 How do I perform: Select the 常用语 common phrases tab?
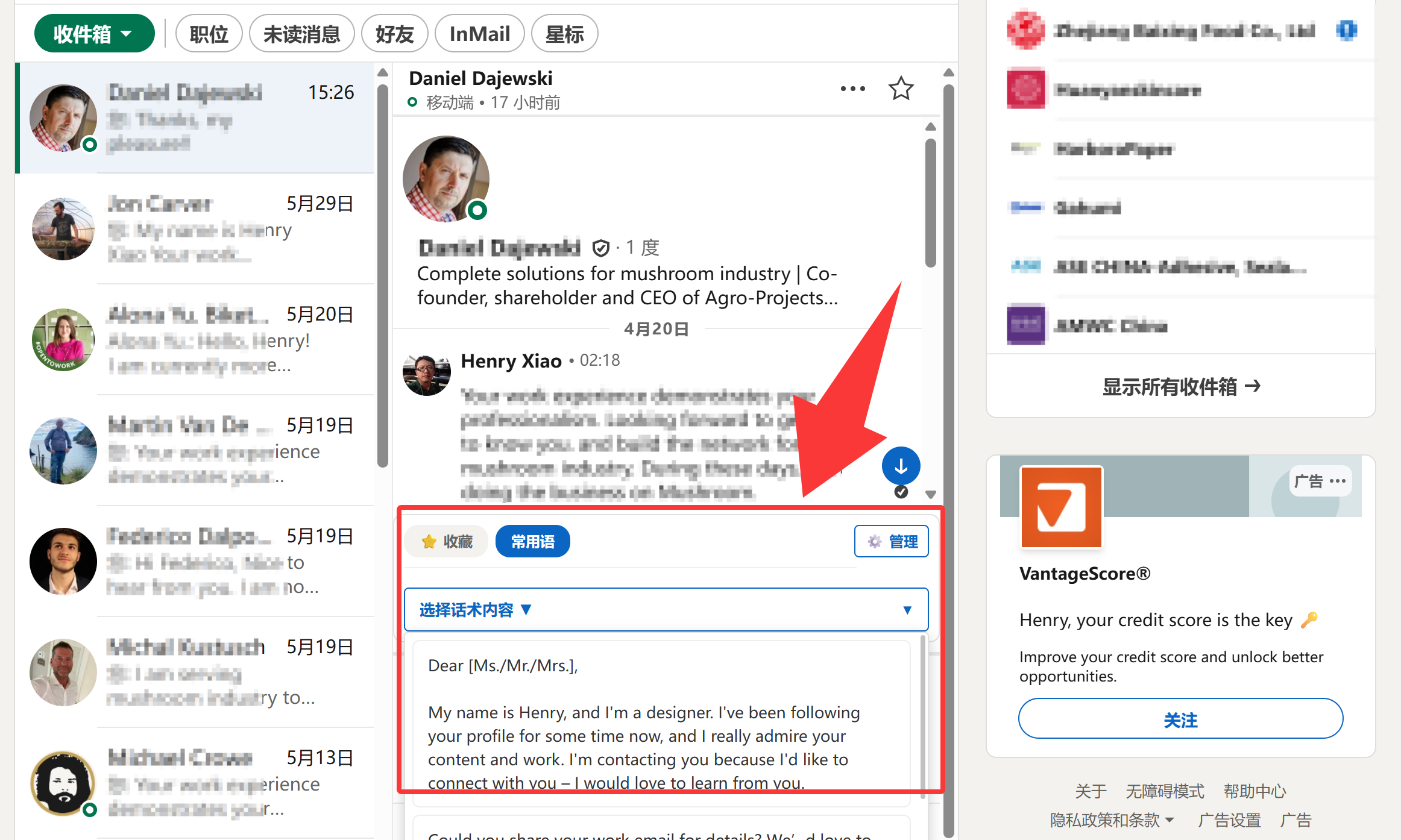[x=532, y=541]
